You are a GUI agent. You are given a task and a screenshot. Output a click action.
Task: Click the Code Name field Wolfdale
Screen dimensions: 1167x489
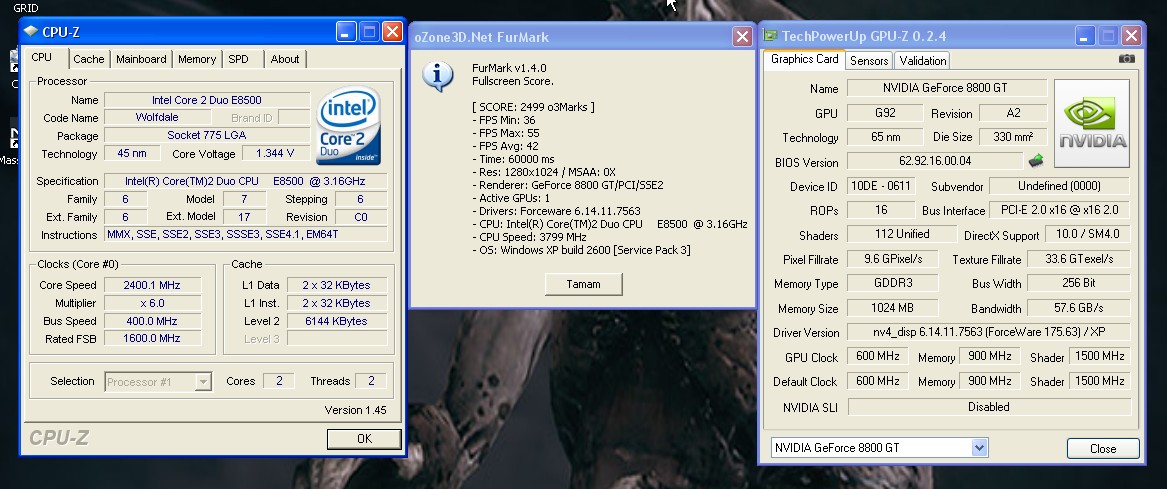click(x=158, y=118)
